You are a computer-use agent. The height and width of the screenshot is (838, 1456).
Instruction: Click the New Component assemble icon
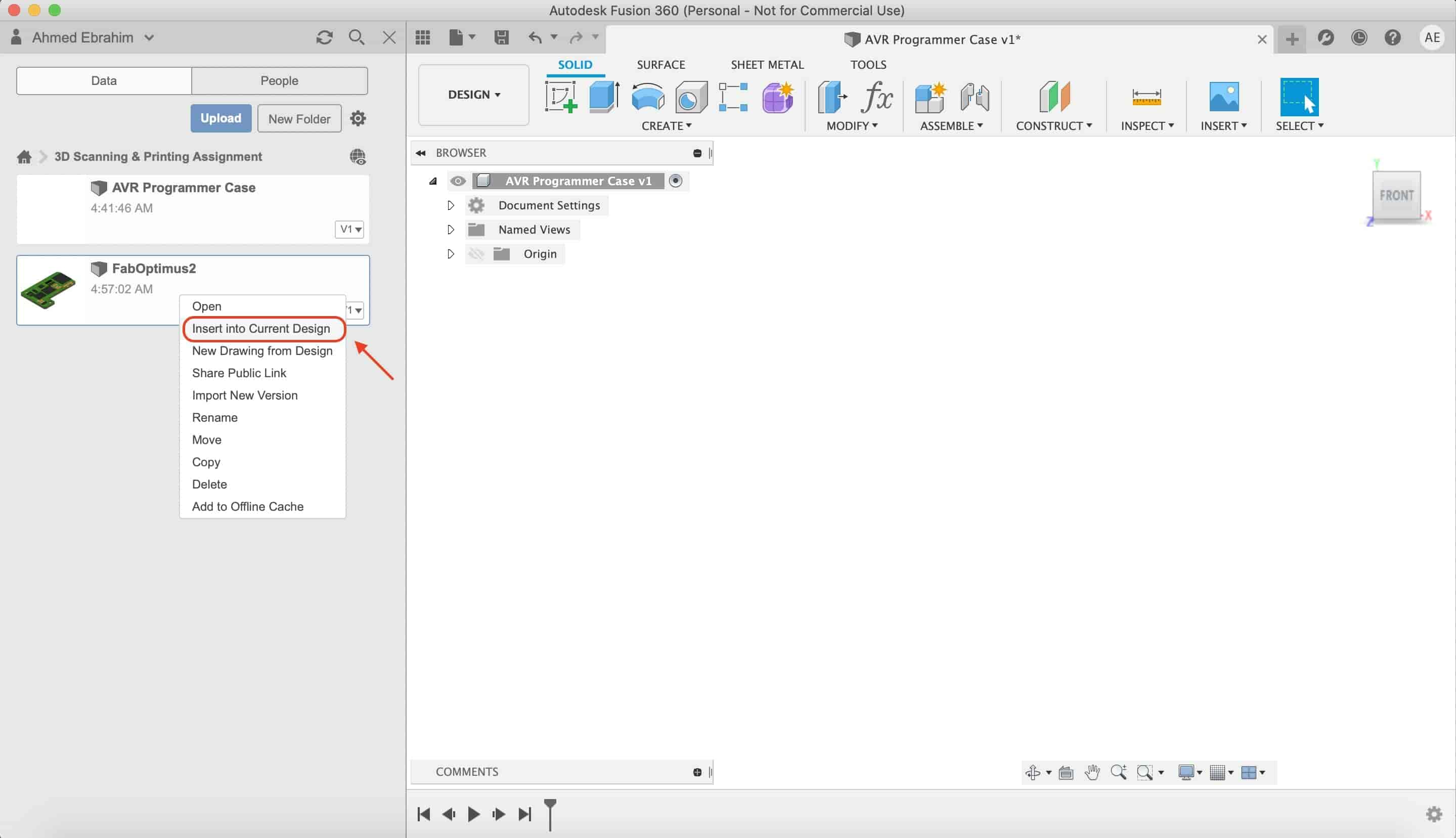pyautogui.click(x=931, y=96)
